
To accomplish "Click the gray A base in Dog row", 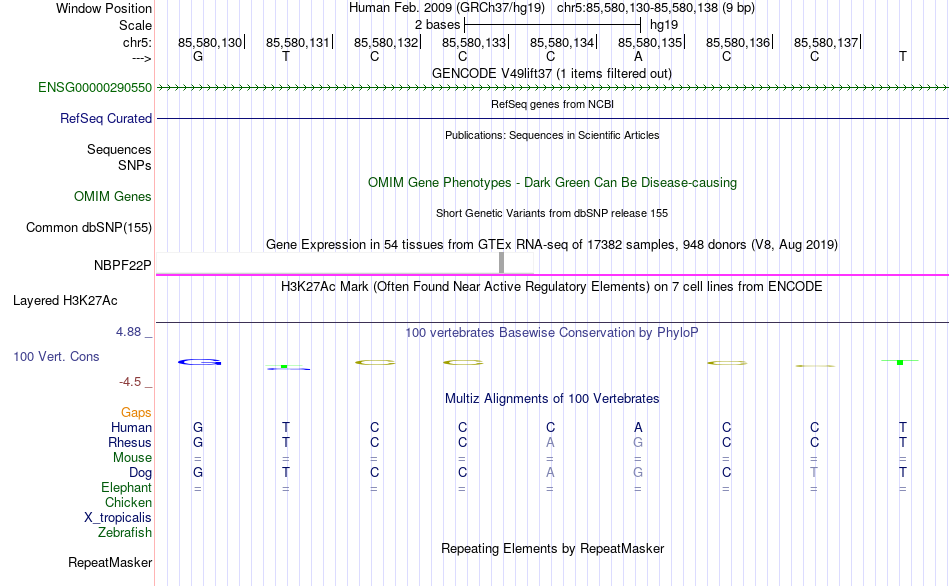I will coord(550,473).
